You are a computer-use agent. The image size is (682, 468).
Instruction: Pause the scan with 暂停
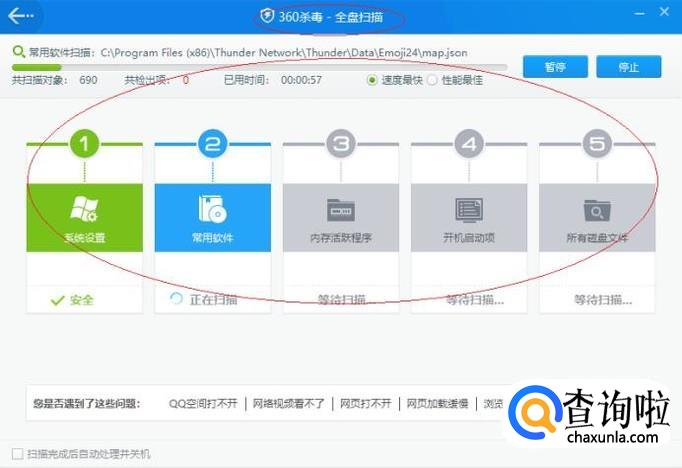point(555,67)
